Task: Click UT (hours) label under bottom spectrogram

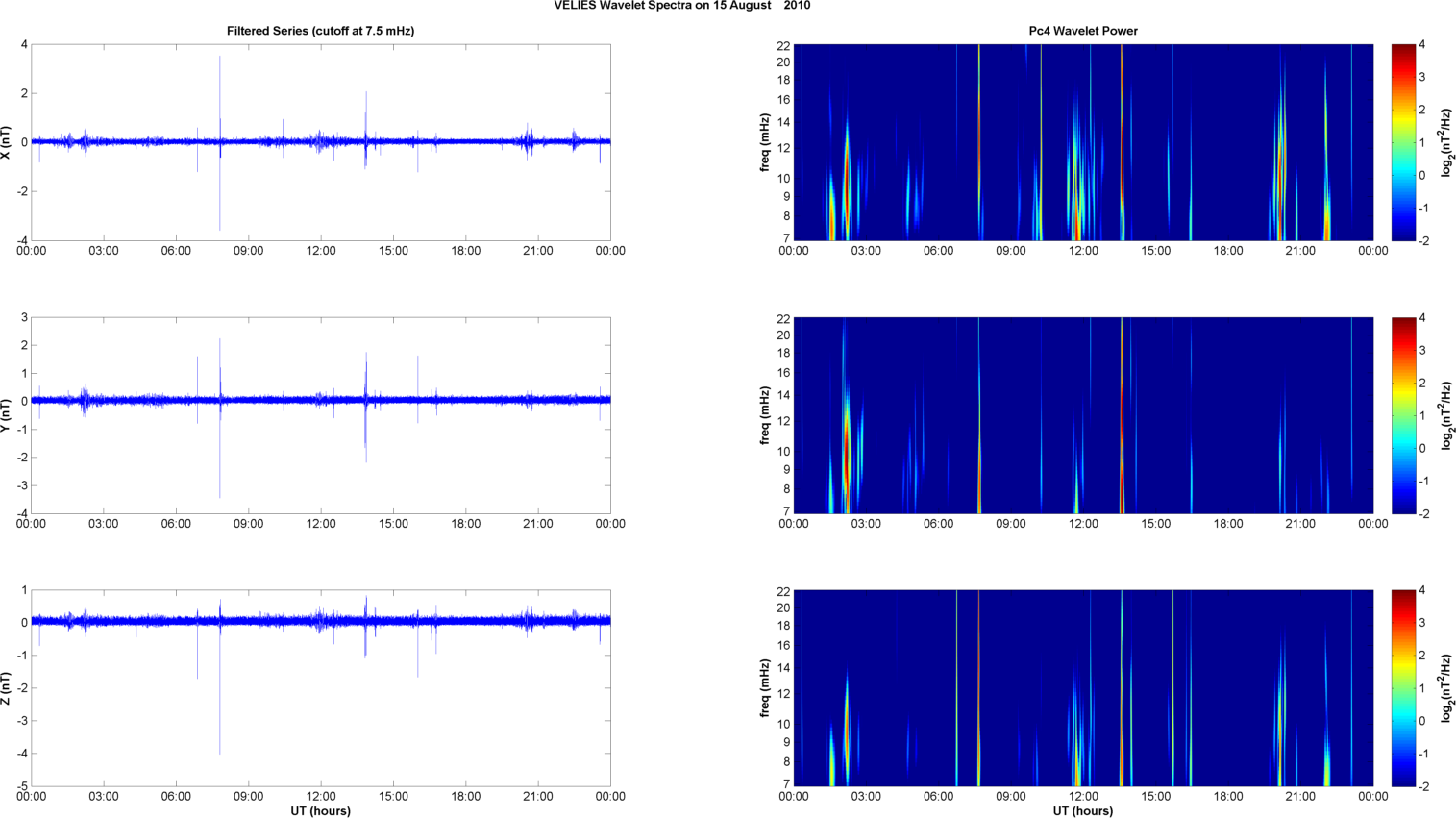Action: pyautogui.click(x=1082, y=810)
